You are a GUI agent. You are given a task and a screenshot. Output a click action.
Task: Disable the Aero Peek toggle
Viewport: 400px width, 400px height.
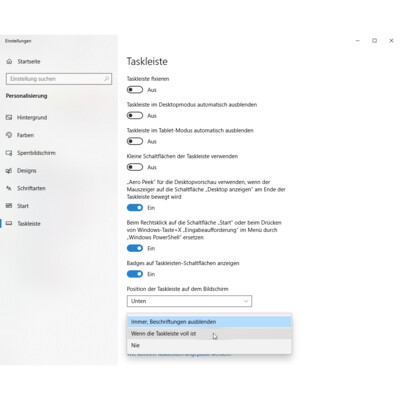coord(135,208)
